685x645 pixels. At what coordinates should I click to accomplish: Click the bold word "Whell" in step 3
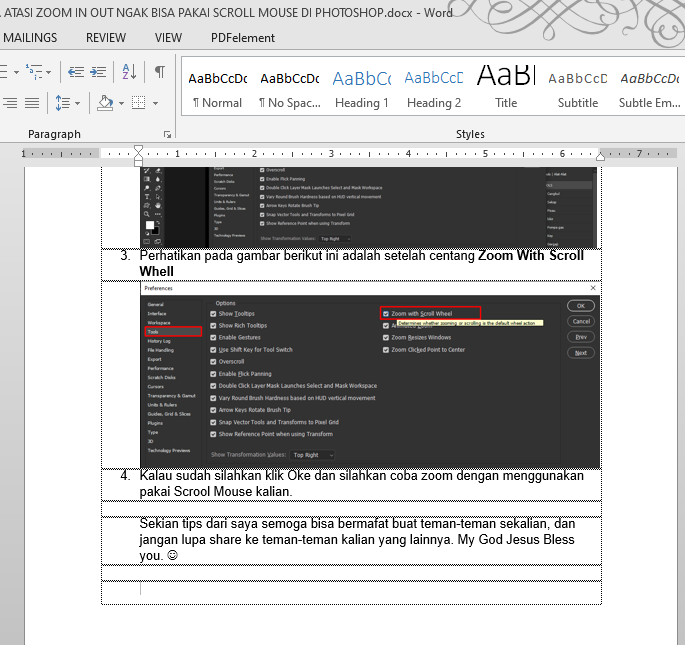click(156, 271)
